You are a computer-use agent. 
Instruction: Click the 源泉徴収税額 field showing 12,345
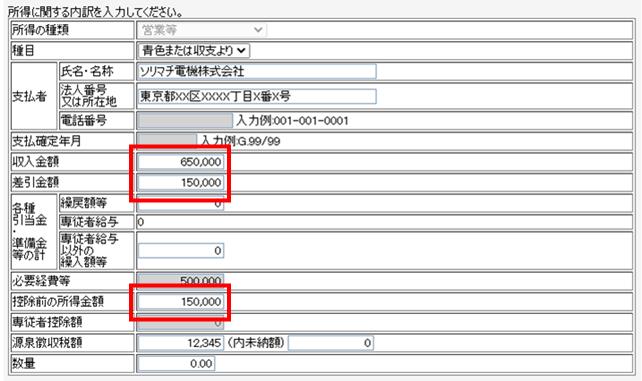click(x=181, y=343)
